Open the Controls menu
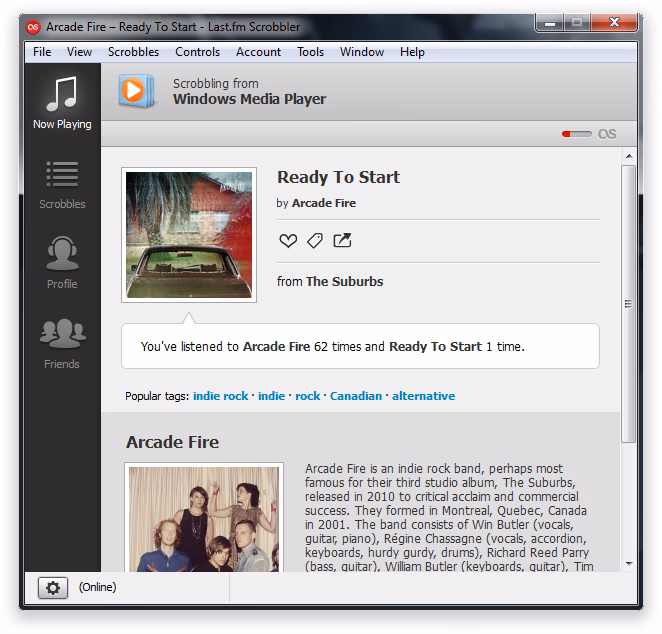The height and width of the screenshot is (634, 662). [x=198, y=52]
